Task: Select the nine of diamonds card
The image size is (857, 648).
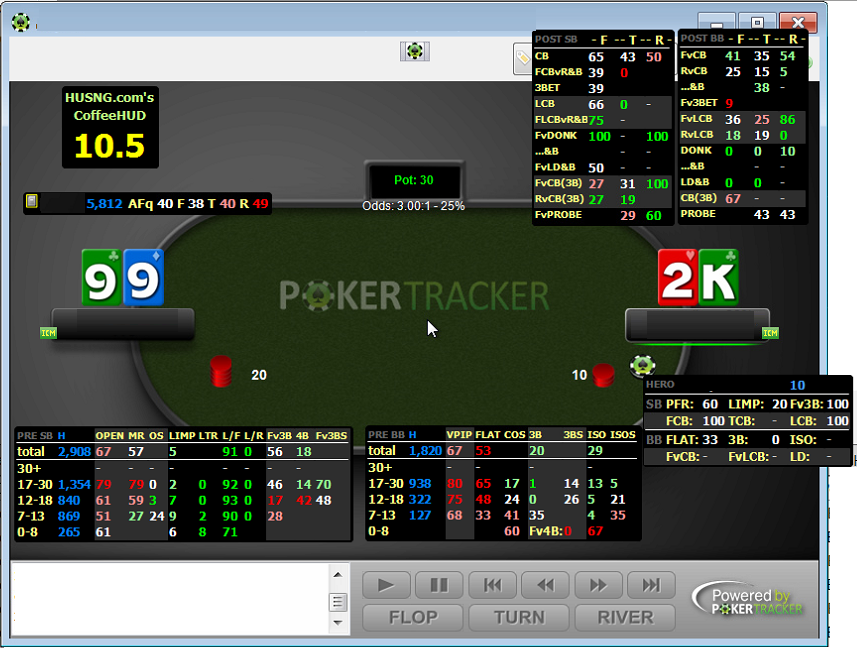Action: coord(144,278)
